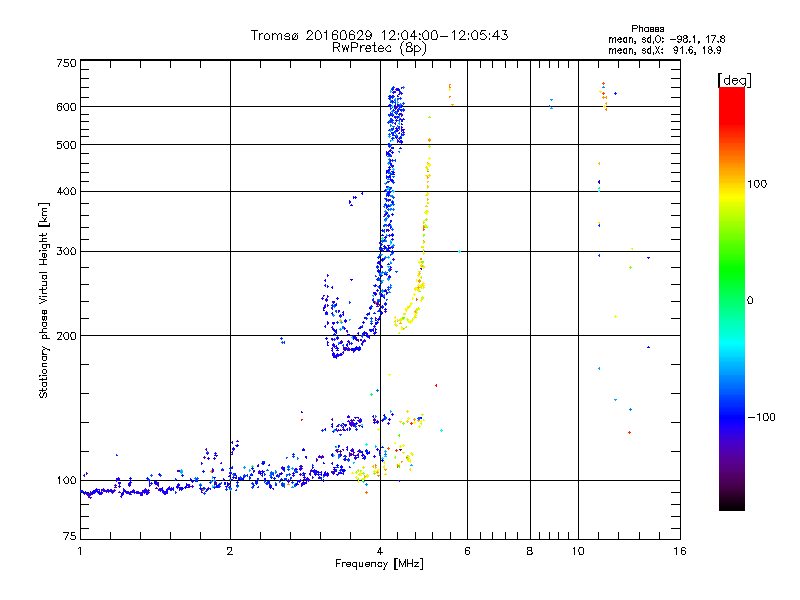Click the frequency axis tick "2"
The width and height of the screenshot is (800, 600).
[x=230, y=551]
